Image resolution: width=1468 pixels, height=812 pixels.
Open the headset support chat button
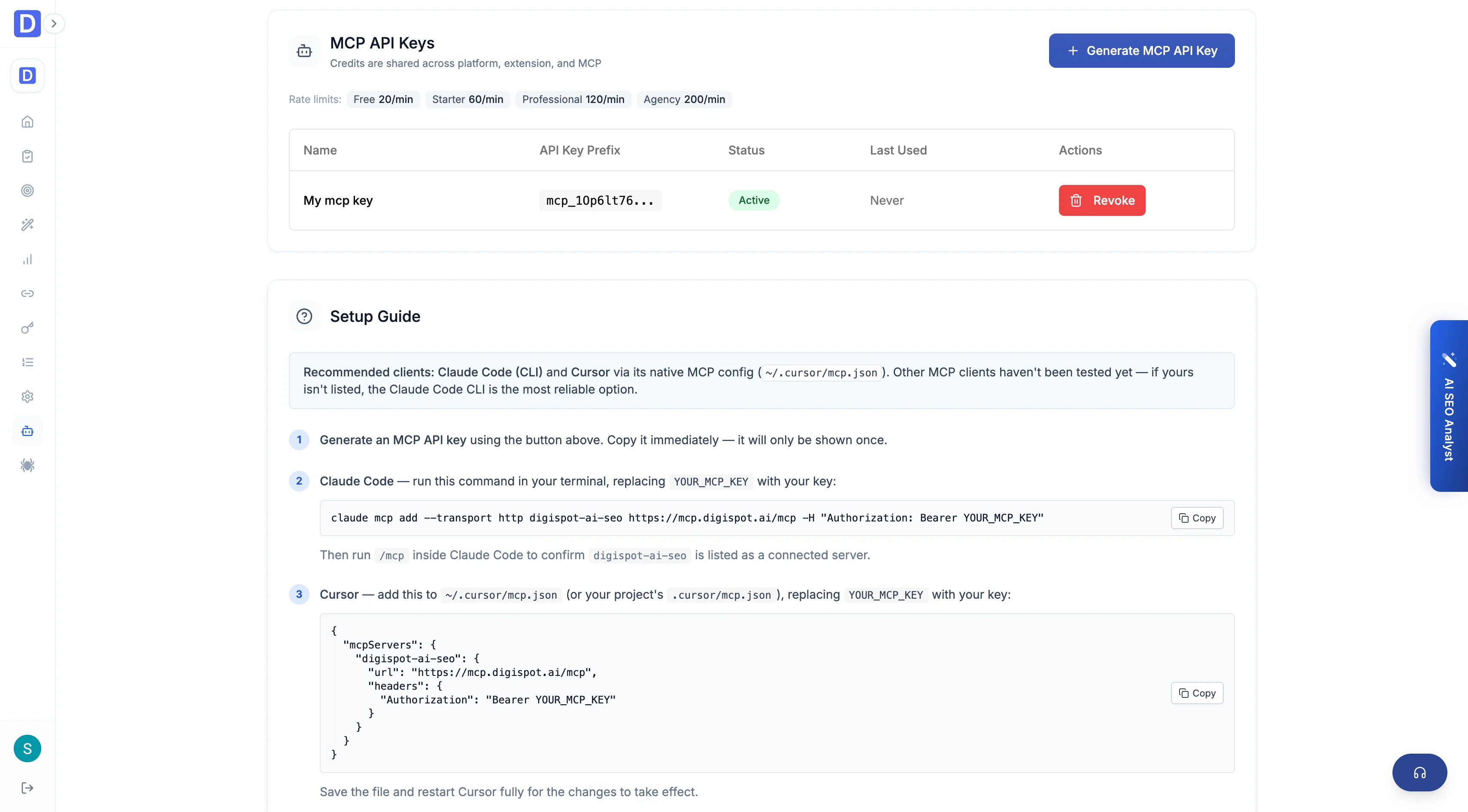coord(1419,773)
